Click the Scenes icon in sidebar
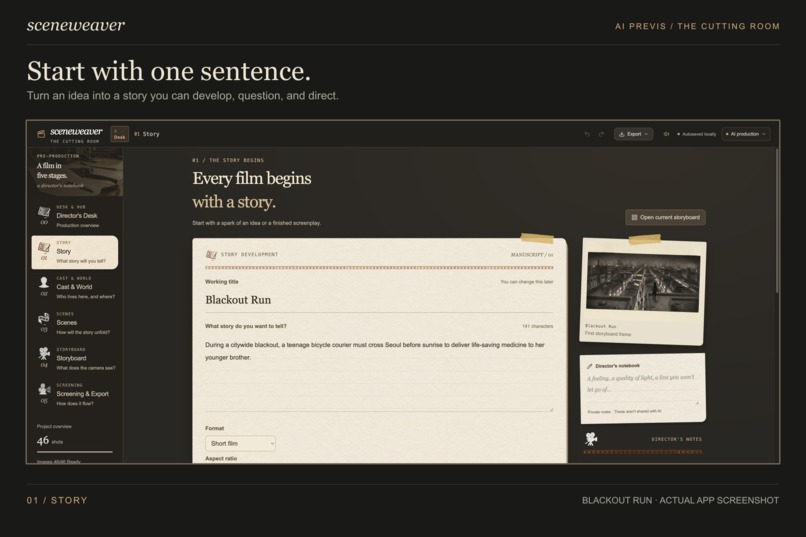Image resolution: width=806 pixels, height=537 pixels. (44, 318)
